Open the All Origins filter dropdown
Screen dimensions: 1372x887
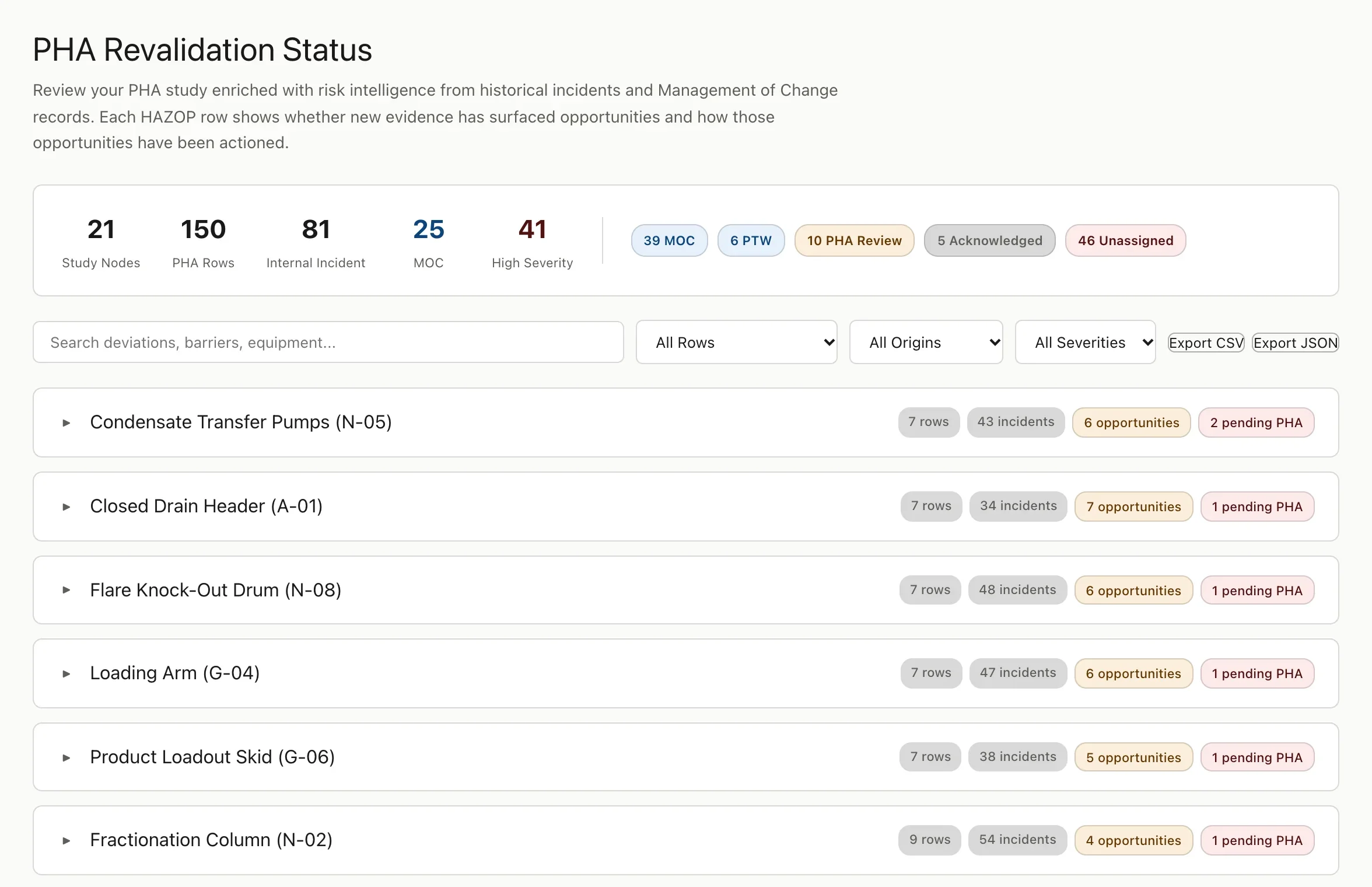[926, 342]
